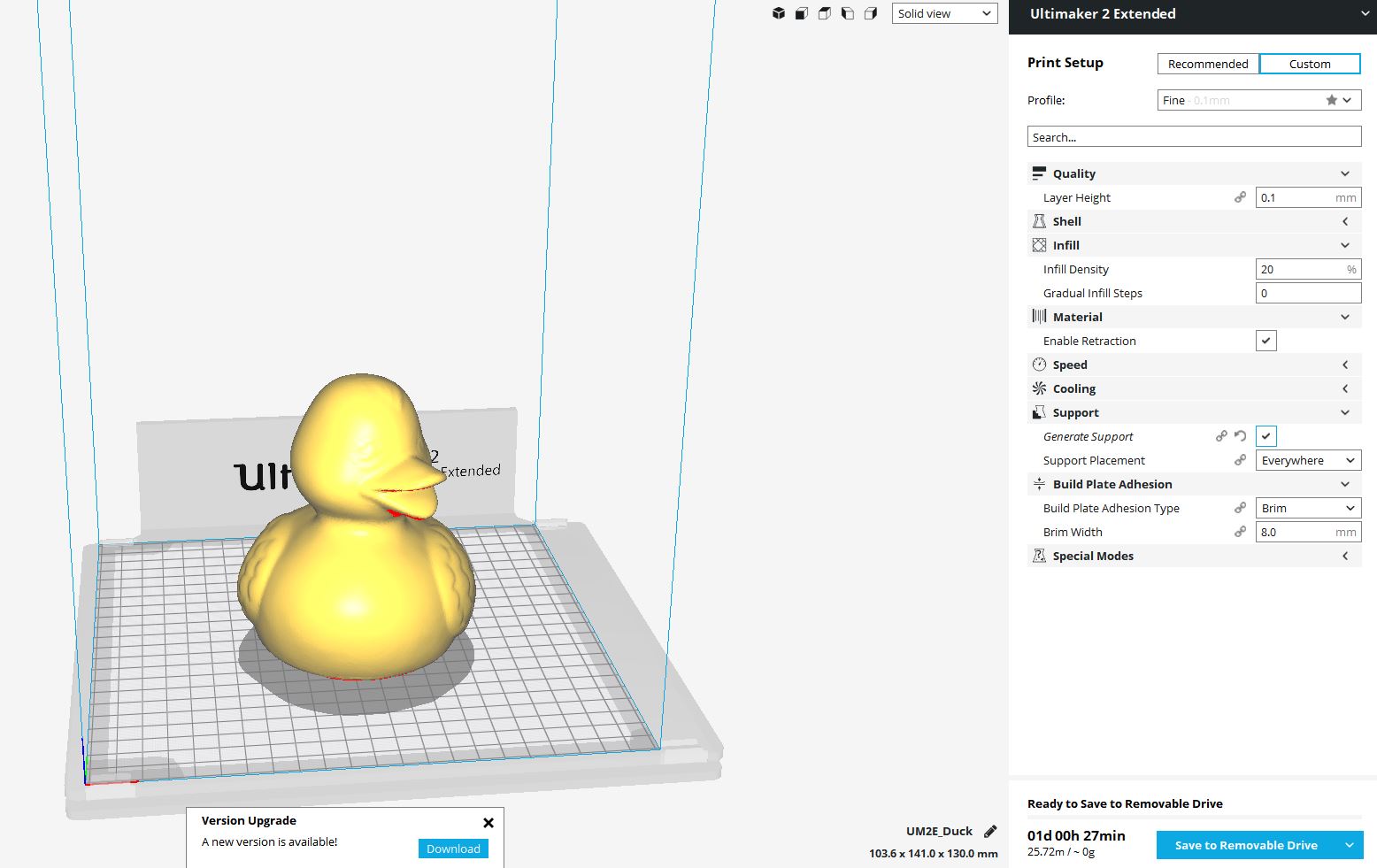Edit the Gradual Infill Steps field
The width and height of the screenshot is (1377, 868).
click(1308, 293)
